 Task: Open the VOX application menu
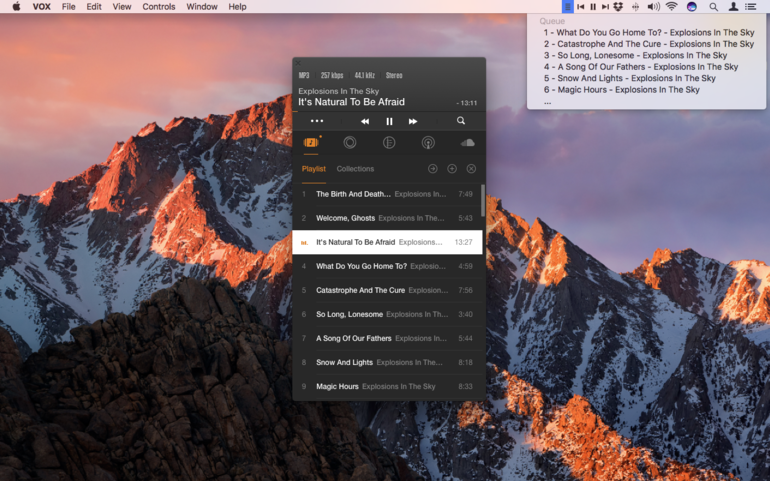point(42,6)
